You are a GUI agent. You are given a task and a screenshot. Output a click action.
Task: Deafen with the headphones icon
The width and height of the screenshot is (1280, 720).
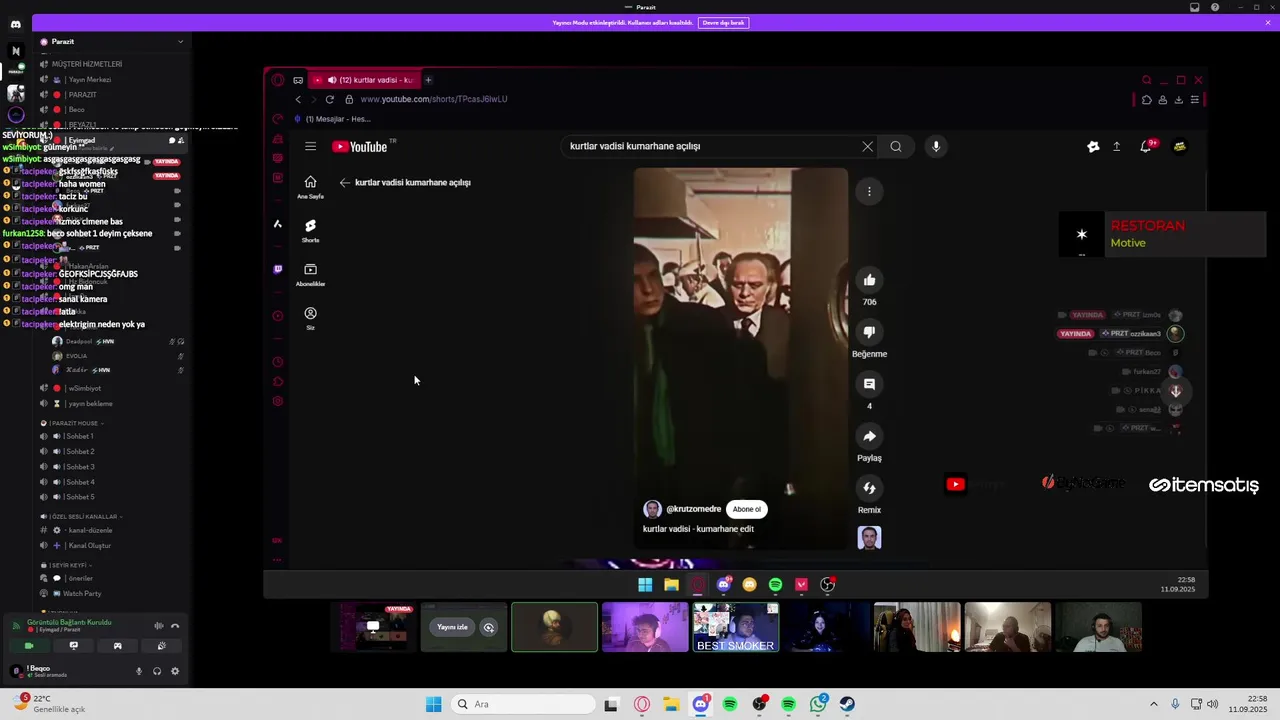(157, 671)
